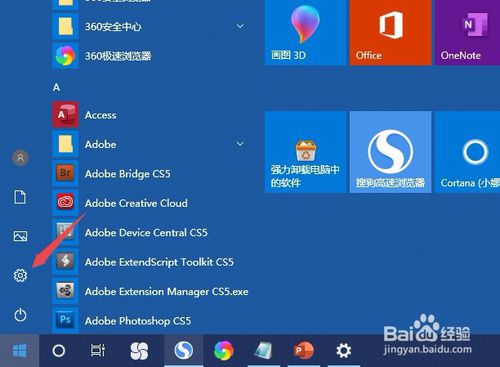Open the user account icon in sidebar
The height and width of the screenshot is (367, 500).
click(20, 158)
